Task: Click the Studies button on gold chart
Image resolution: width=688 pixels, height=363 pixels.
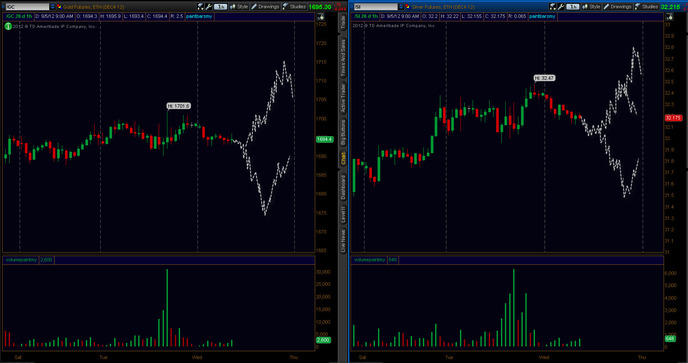Action: pos(294,7)
